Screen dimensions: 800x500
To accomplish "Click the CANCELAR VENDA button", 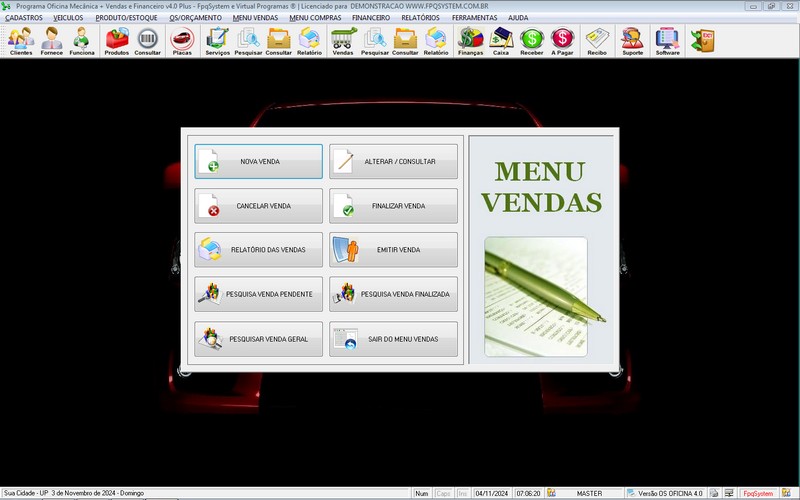I will (259, 206).
